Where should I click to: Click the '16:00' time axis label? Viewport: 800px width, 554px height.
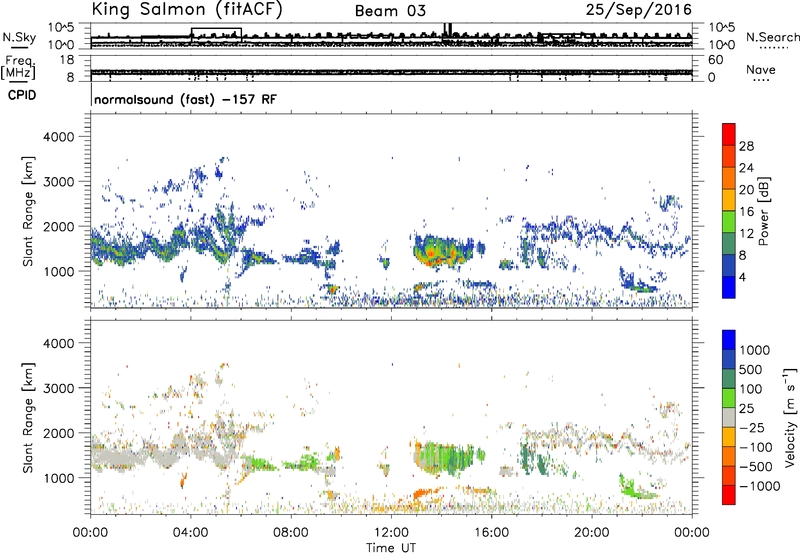point(491,533)
